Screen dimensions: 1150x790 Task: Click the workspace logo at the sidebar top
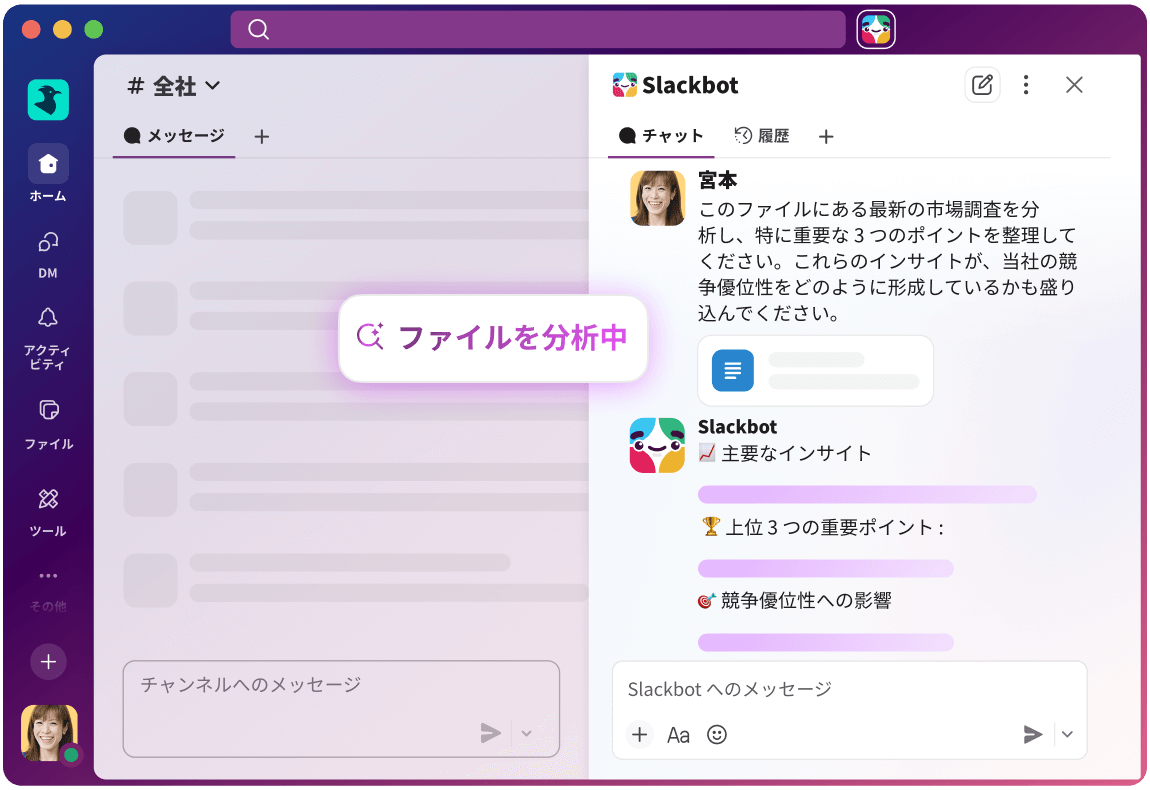coord(48,100)
